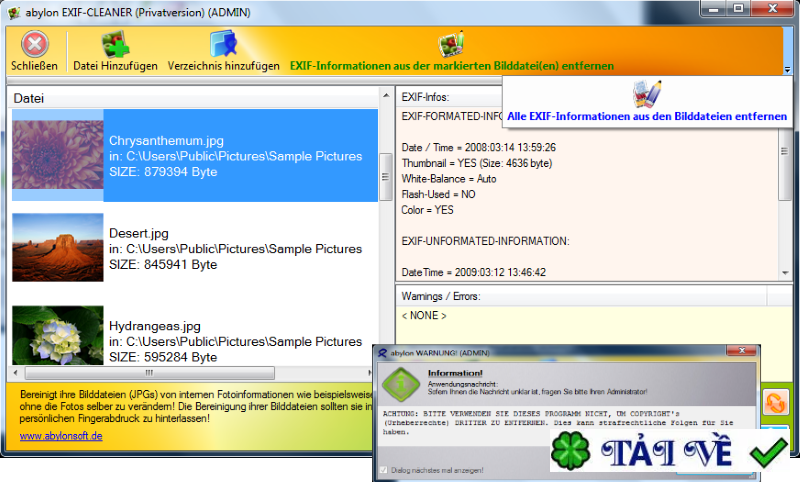Click the 'White-Balance = Auto' line
Viewport: 800px width, 482px height.
pyautogui.click(x=448, y=179)
